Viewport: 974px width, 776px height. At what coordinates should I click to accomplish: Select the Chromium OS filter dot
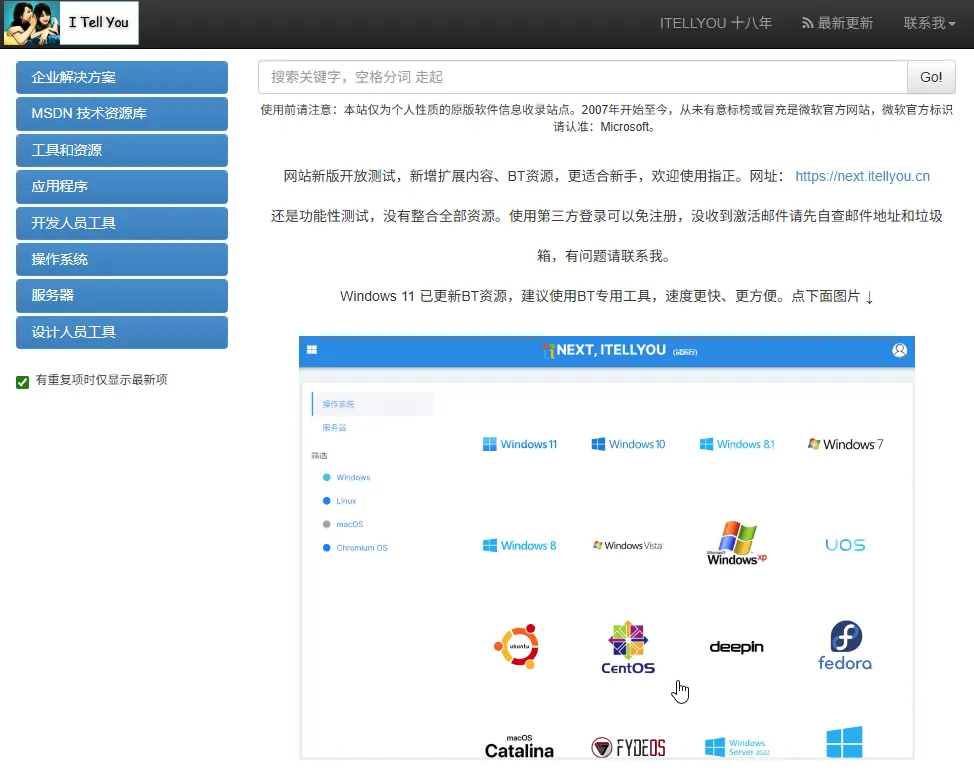click(x=326, y=548)
